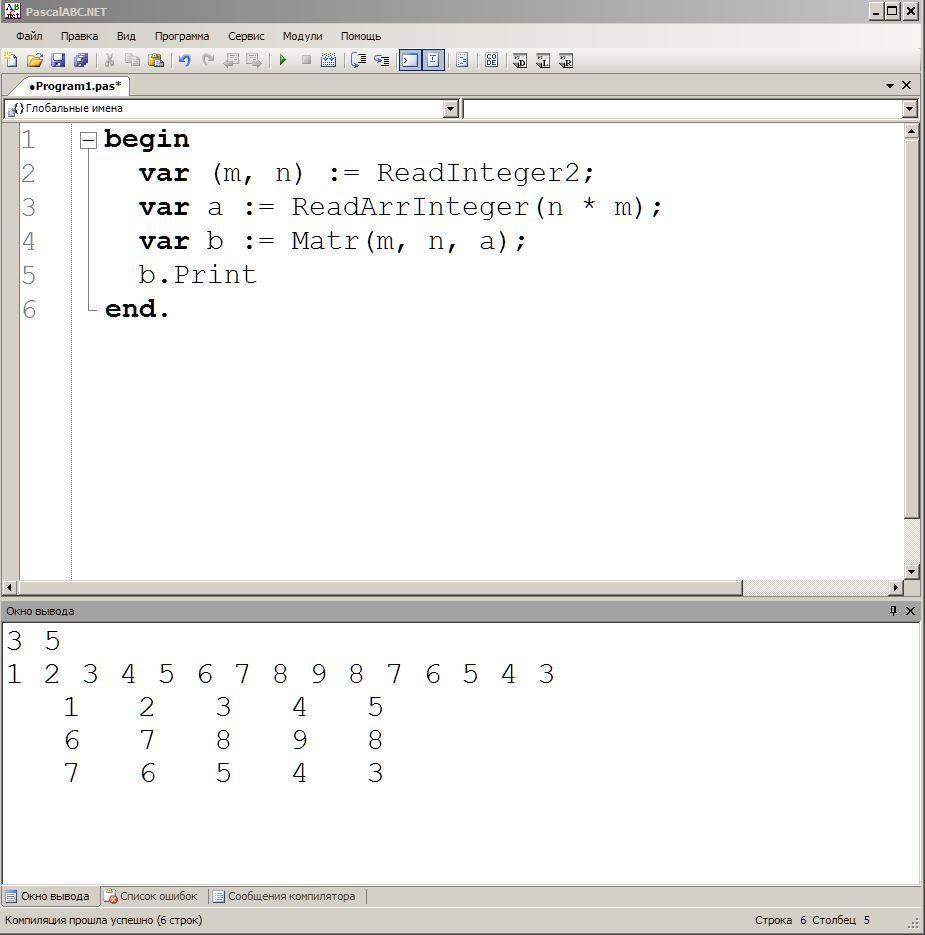Open a file using folder icon
Screen dimensions: 925x935
coord(35,60)
